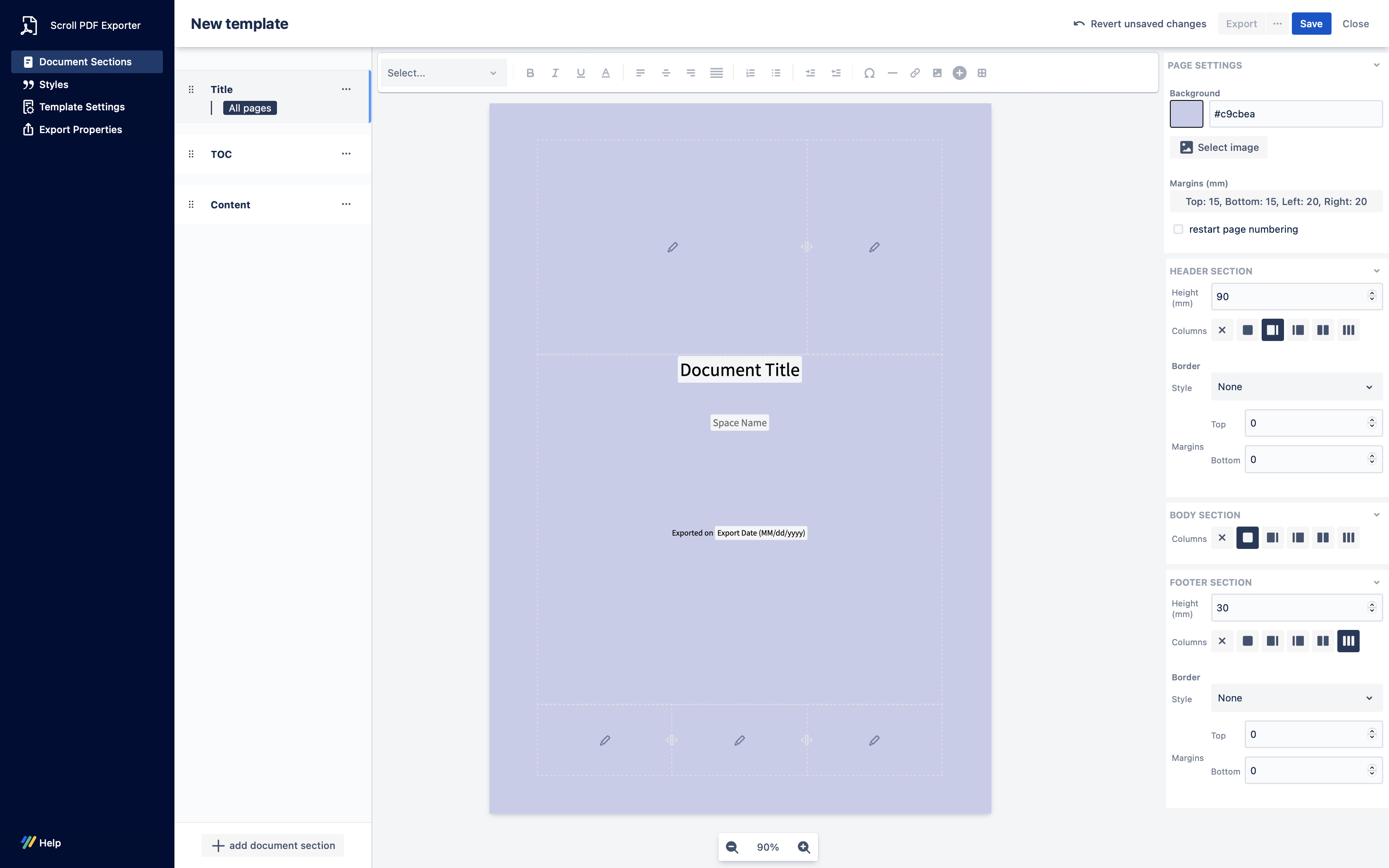This screenshot has height=868, width=1389.
Task: Click the Save button
Action: pos(1311,24)
